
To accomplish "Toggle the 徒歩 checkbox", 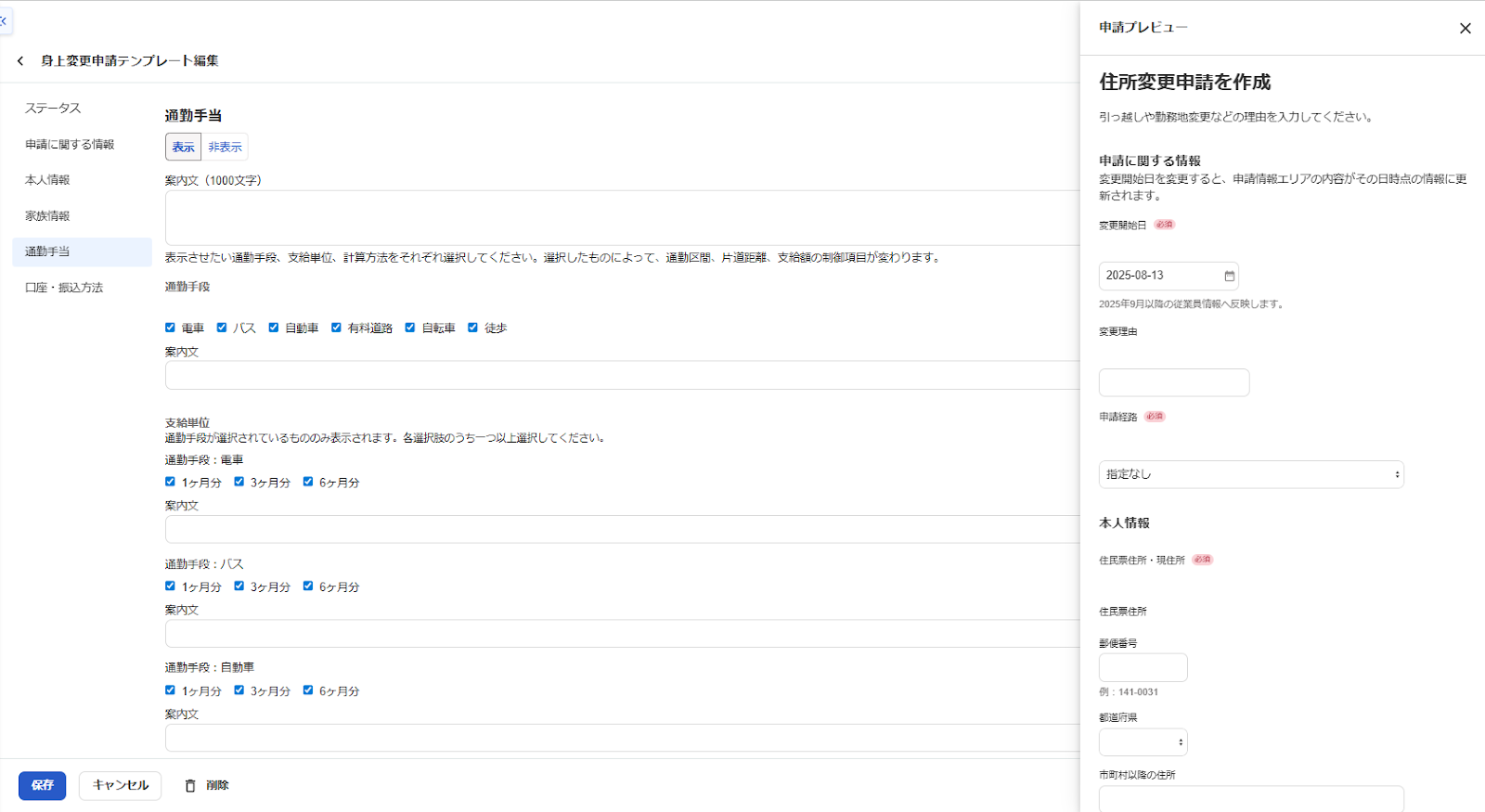I will pyautogui.click(x=473, y=328).
